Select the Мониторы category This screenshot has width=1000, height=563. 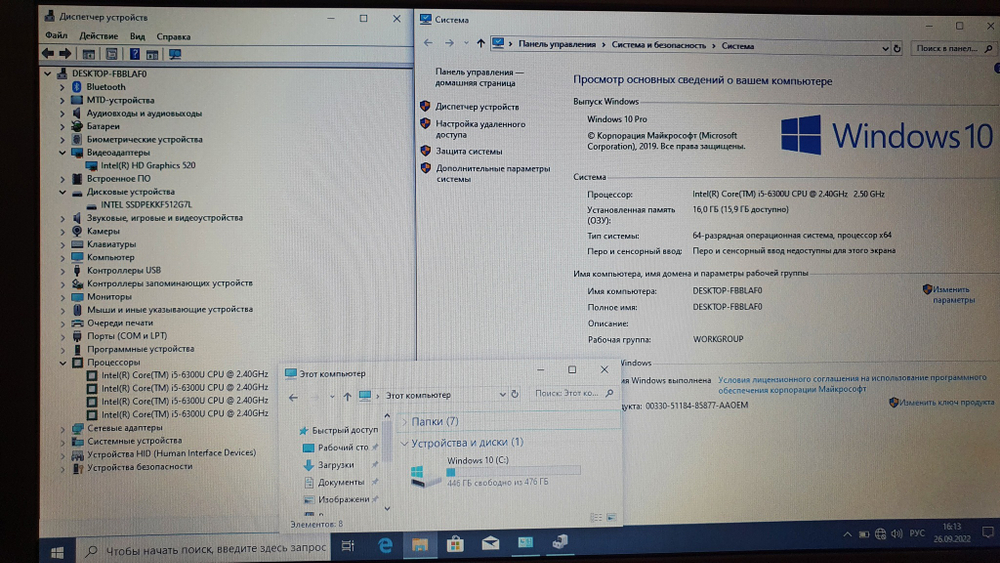[109, 296]
